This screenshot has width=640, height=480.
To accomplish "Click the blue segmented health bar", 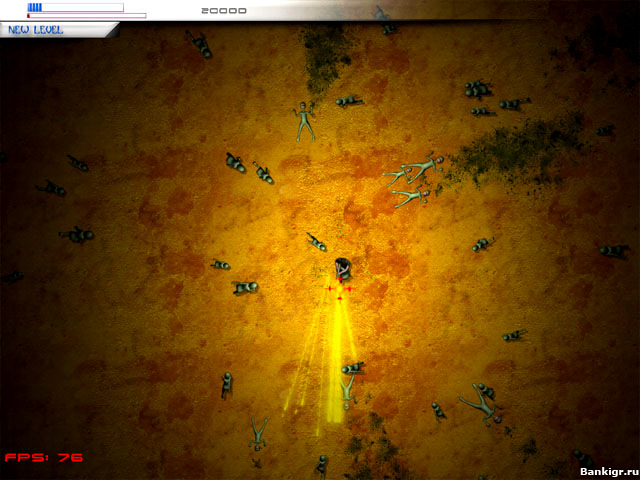I will [75, 7].
